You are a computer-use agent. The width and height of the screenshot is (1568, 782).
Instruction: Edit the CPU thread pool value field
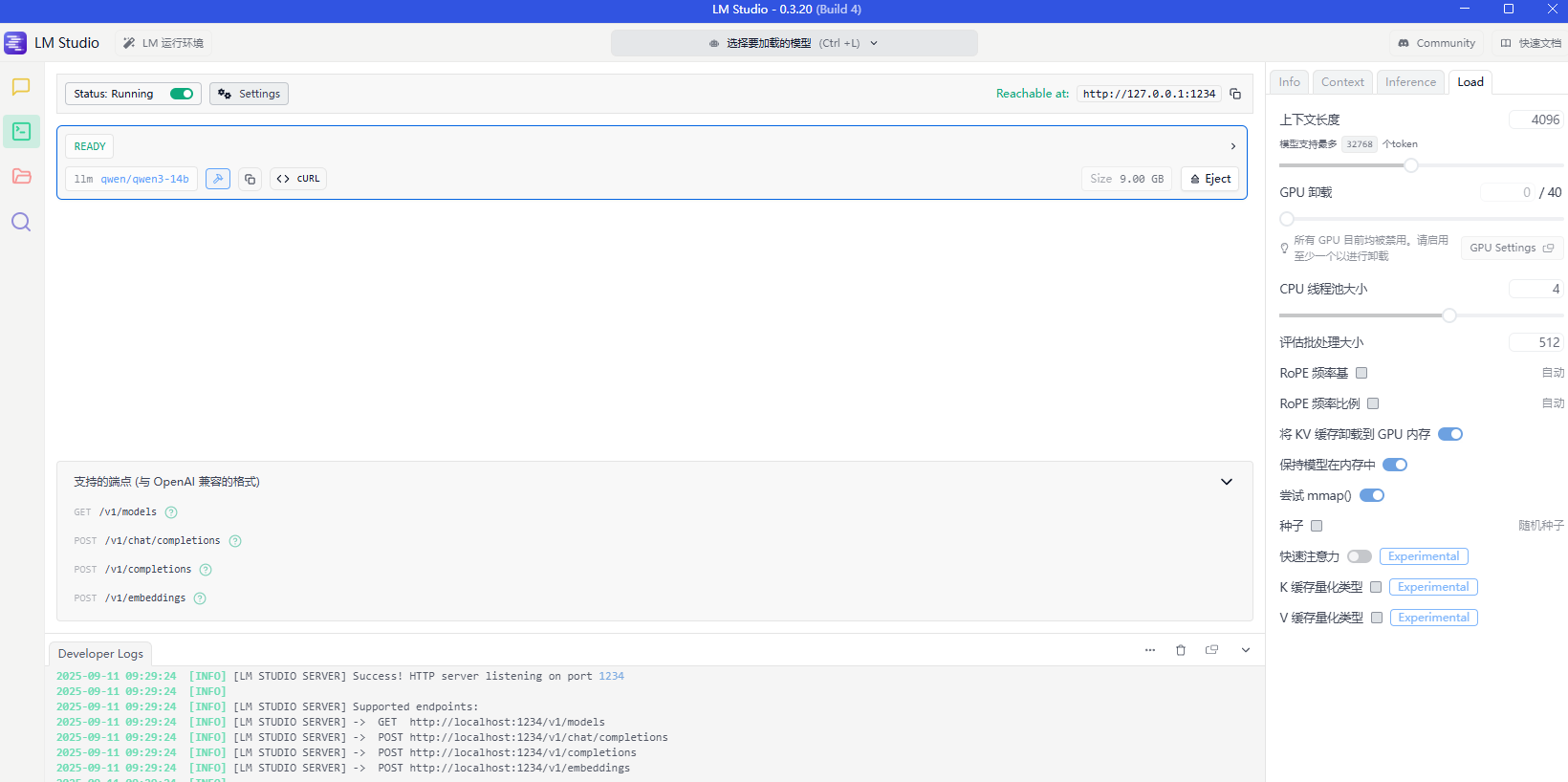[1536, 289]
